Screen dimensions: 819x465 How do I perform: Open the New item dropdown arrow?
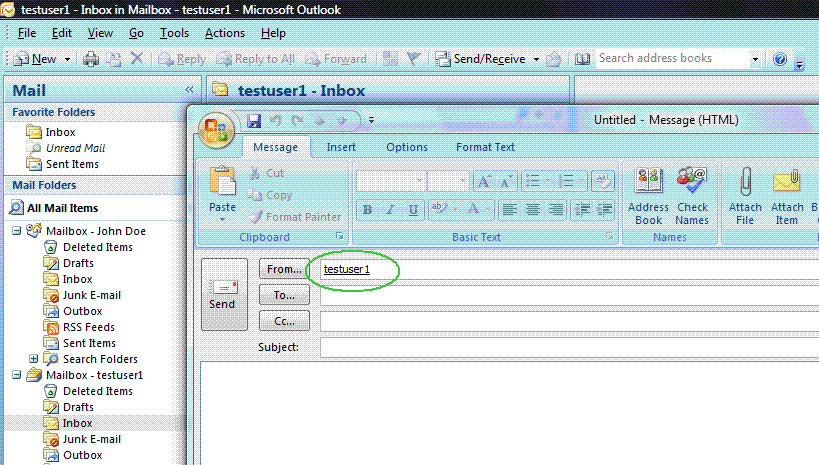67,60
